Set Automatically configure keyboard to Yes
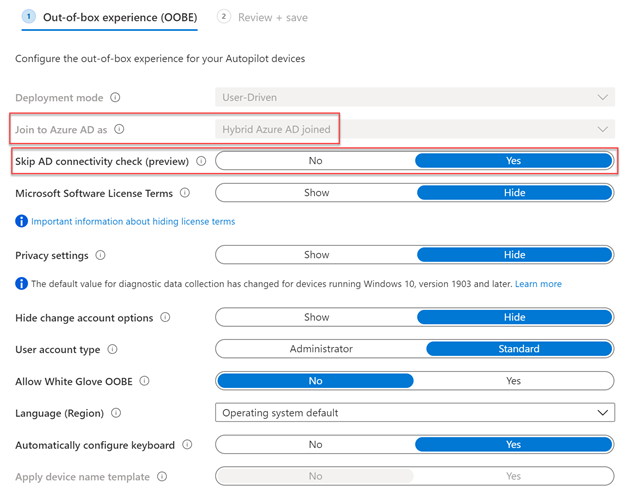Viewport: 626px width, 504px height. (x=513, y=444)
